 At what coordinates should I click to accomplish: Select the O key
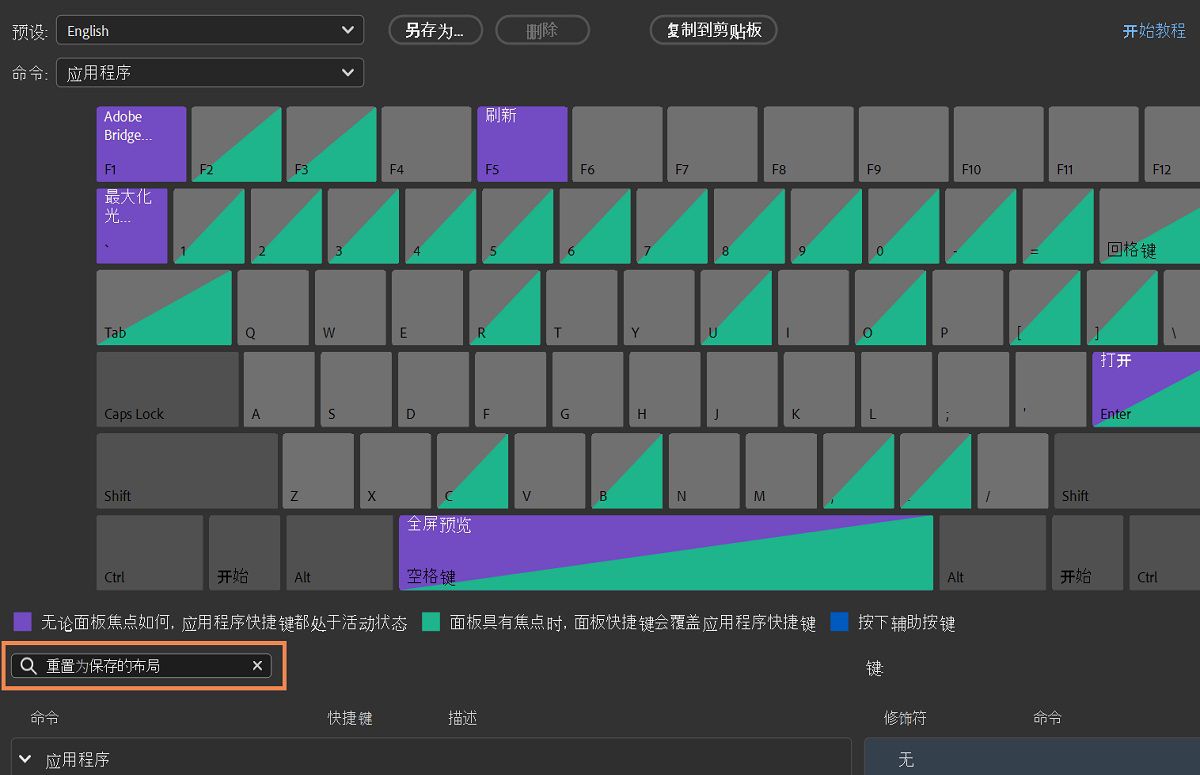pyautogui.click(x=890, y=308)
